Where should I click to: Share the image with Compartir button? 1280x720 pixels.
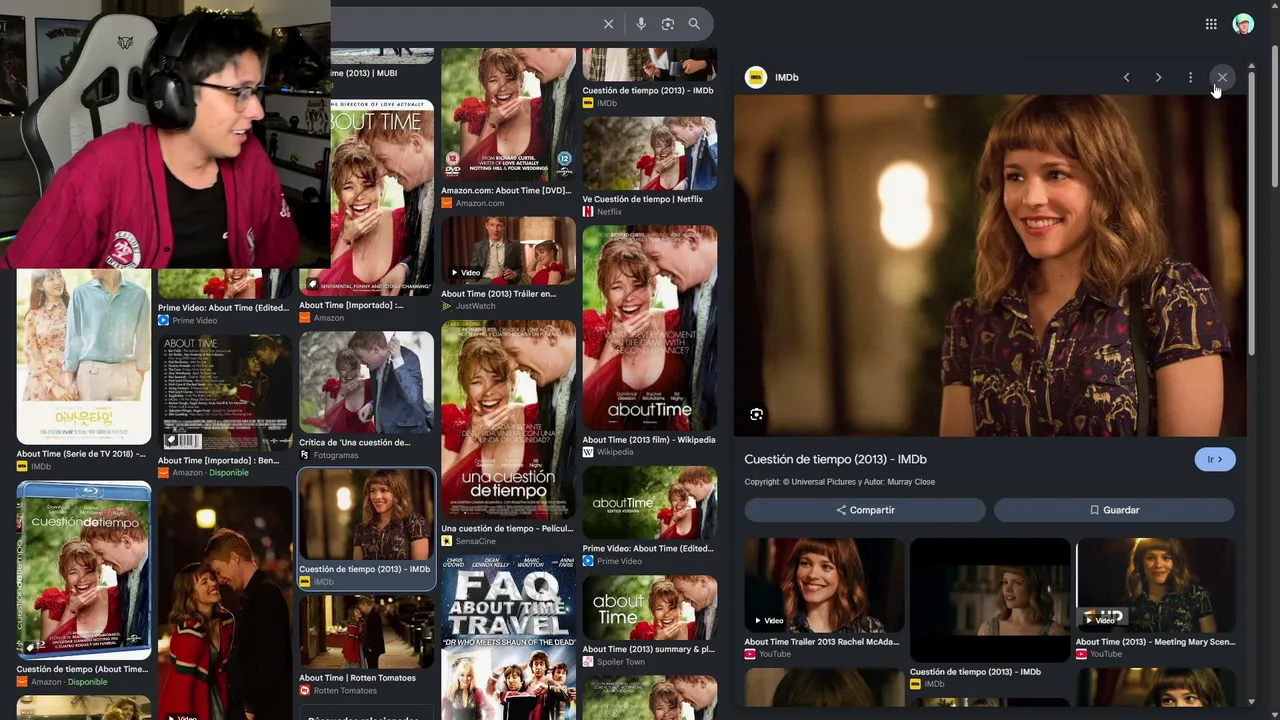[x=865, y=510]
